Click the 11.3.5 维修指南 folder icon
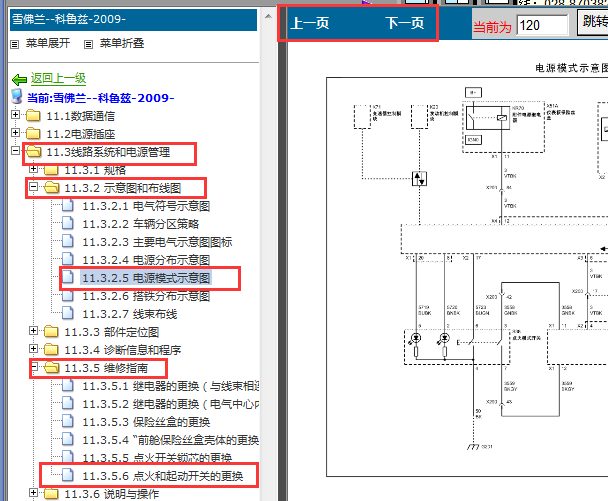Screen dimensions: 608x501 click(52, 368)
